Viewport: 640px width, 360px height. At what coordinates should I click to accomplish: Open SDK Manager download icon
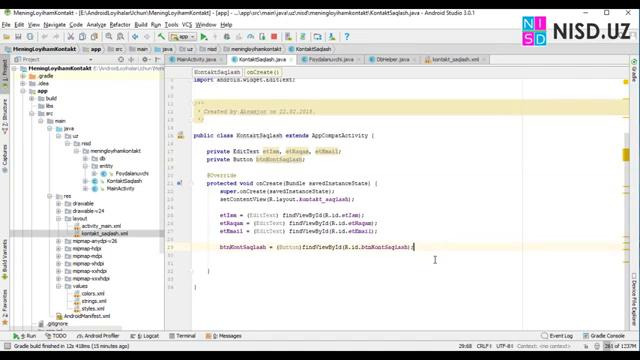coord(332,37)
